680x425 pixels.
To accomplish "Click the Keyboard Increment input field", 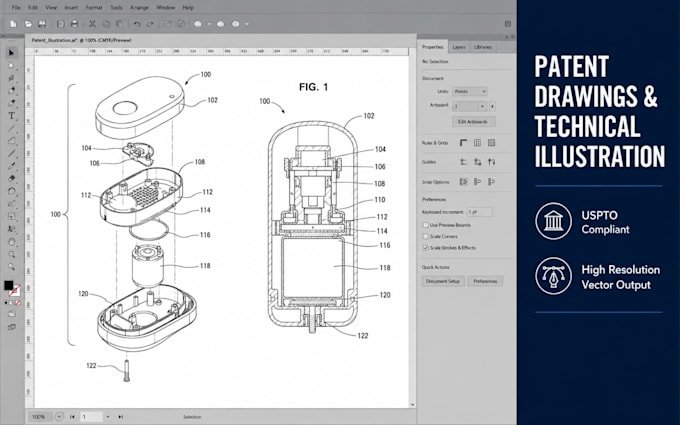I will coord(480,212).
